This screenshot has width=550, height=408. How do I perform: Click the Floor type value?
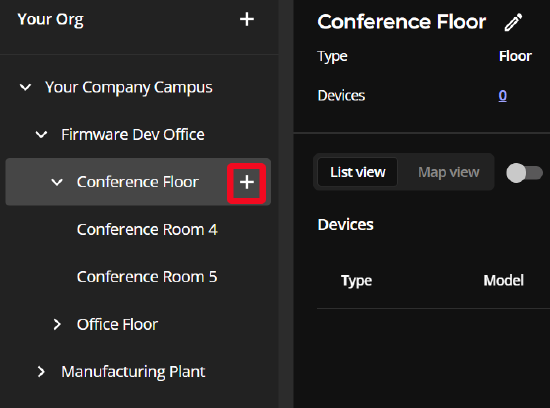click(515, 56)
